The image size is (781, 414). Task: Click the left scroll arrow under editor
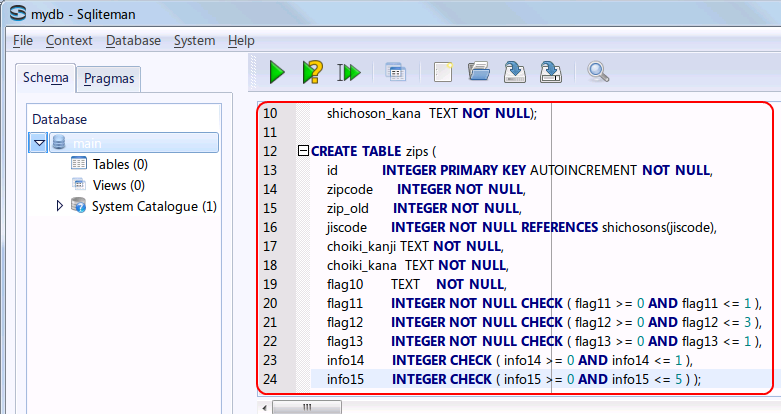pyautogui.click(x=266, y=407)
